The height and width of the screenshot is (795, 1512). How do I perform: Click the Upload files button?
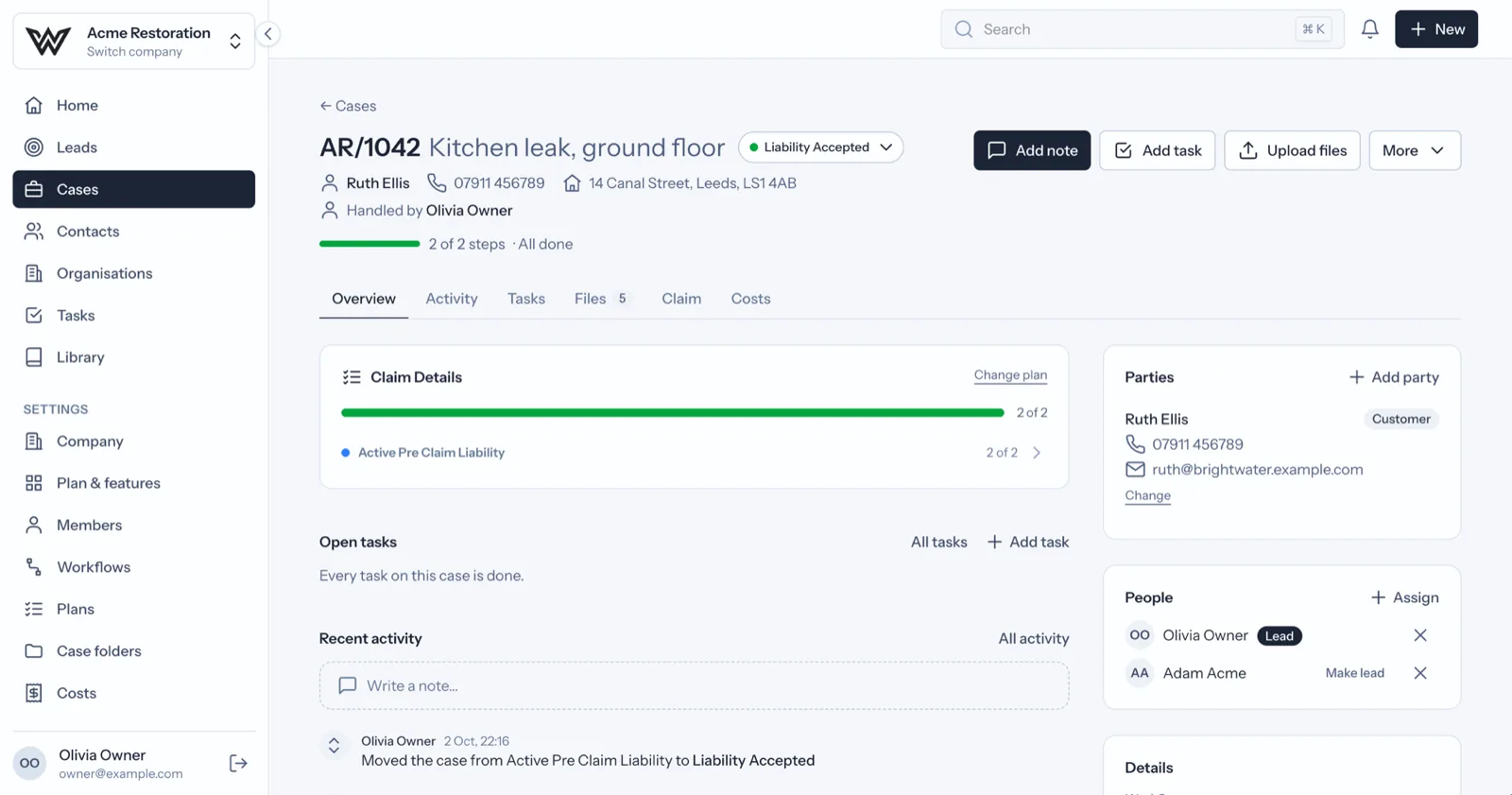click(1292, 150)
